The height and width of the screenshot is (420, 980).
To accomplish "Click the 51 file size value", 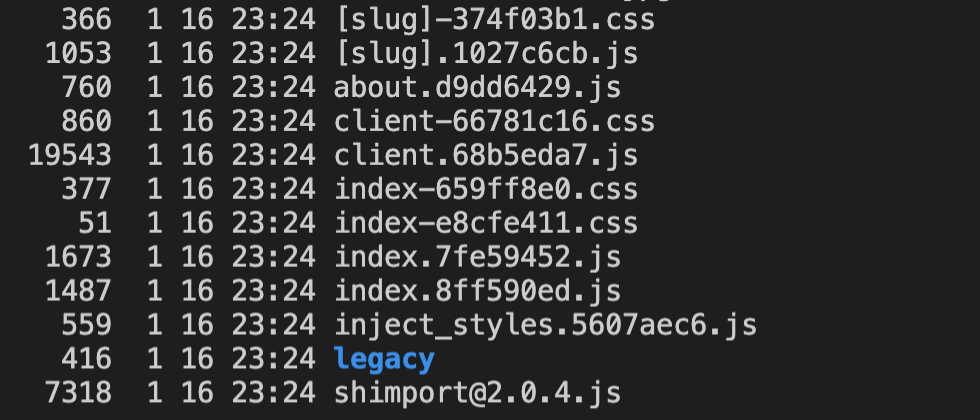I will pos(96,222).
